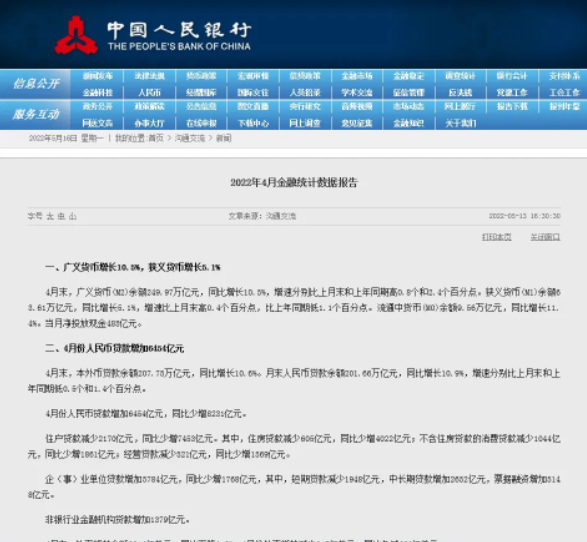Click the 打印本页 print link
The width and height of the screenshot is (587, 542).
496,237
